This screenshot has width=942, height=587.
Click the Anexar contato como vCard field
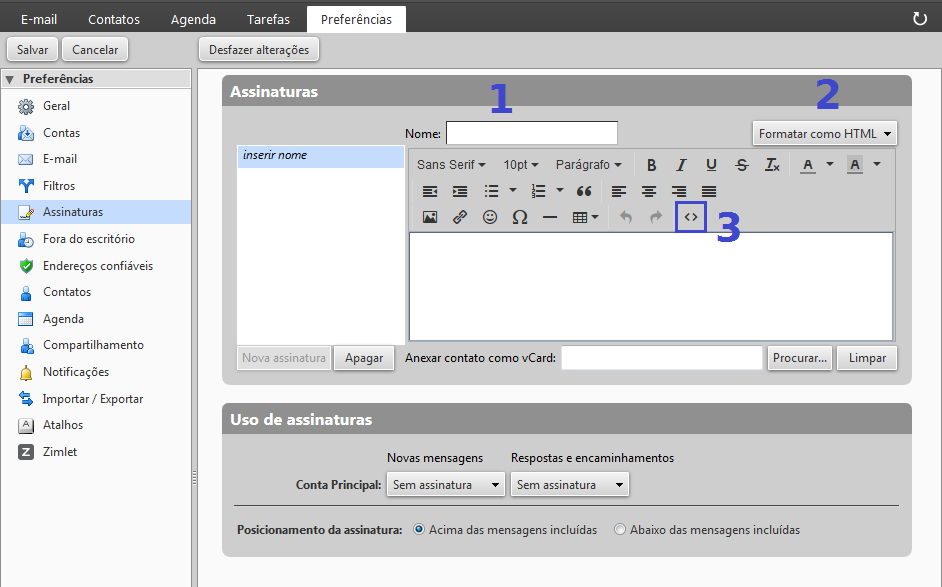[x=661, y=357]
